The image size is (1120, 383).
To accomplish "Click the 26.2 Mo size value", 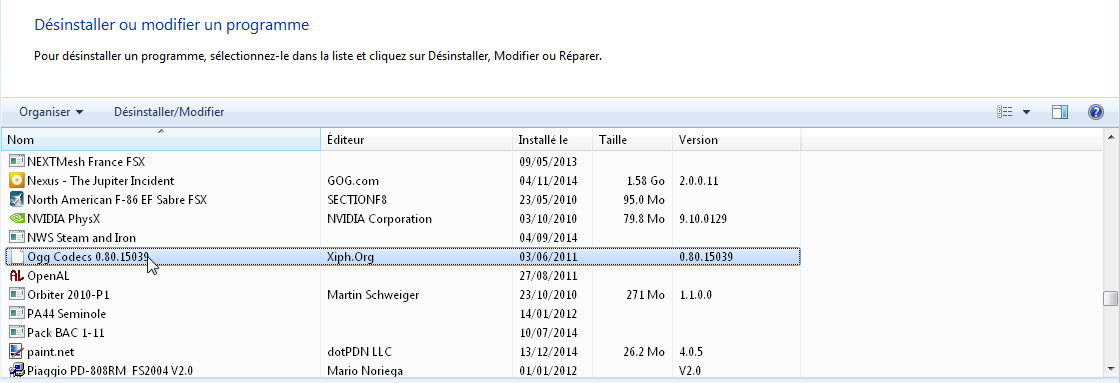I will 644,352.
